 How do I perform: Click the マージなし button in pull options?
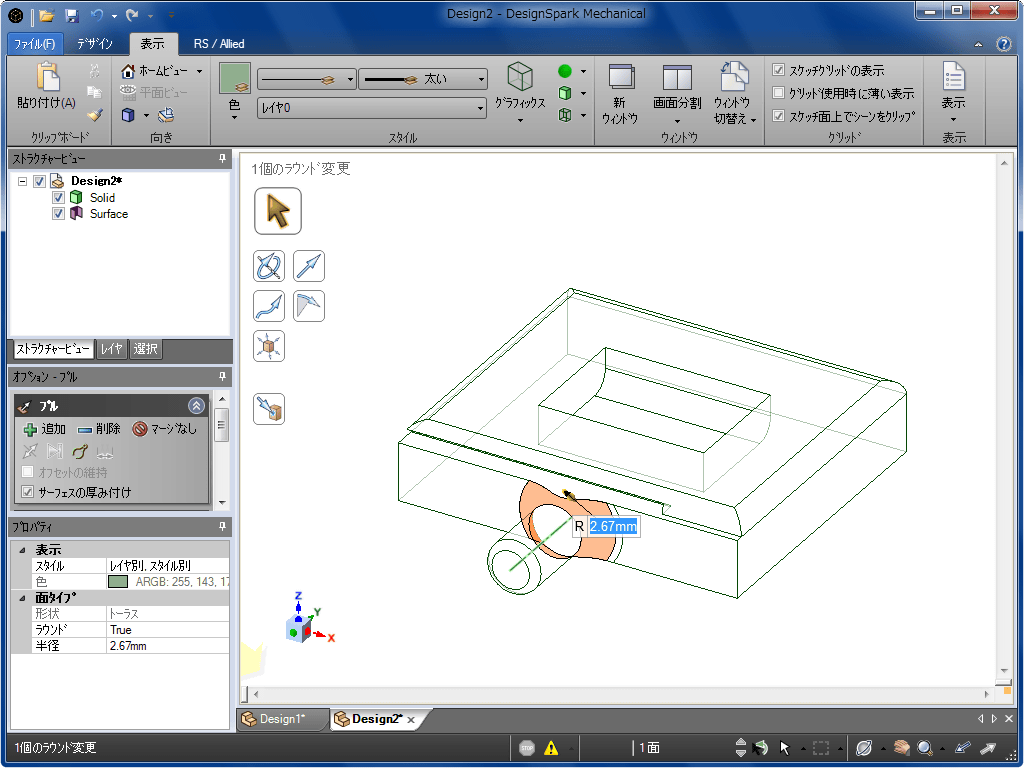click(165, 429)
